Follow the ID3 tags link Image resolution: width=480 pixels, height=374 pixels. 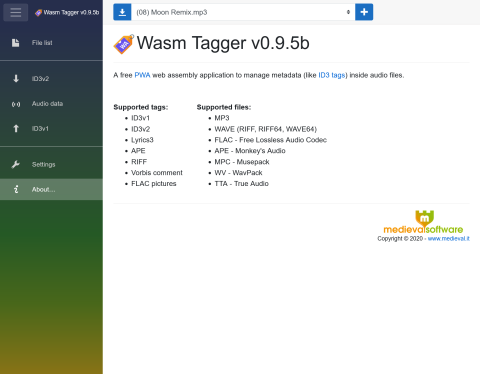pos(332,75)
